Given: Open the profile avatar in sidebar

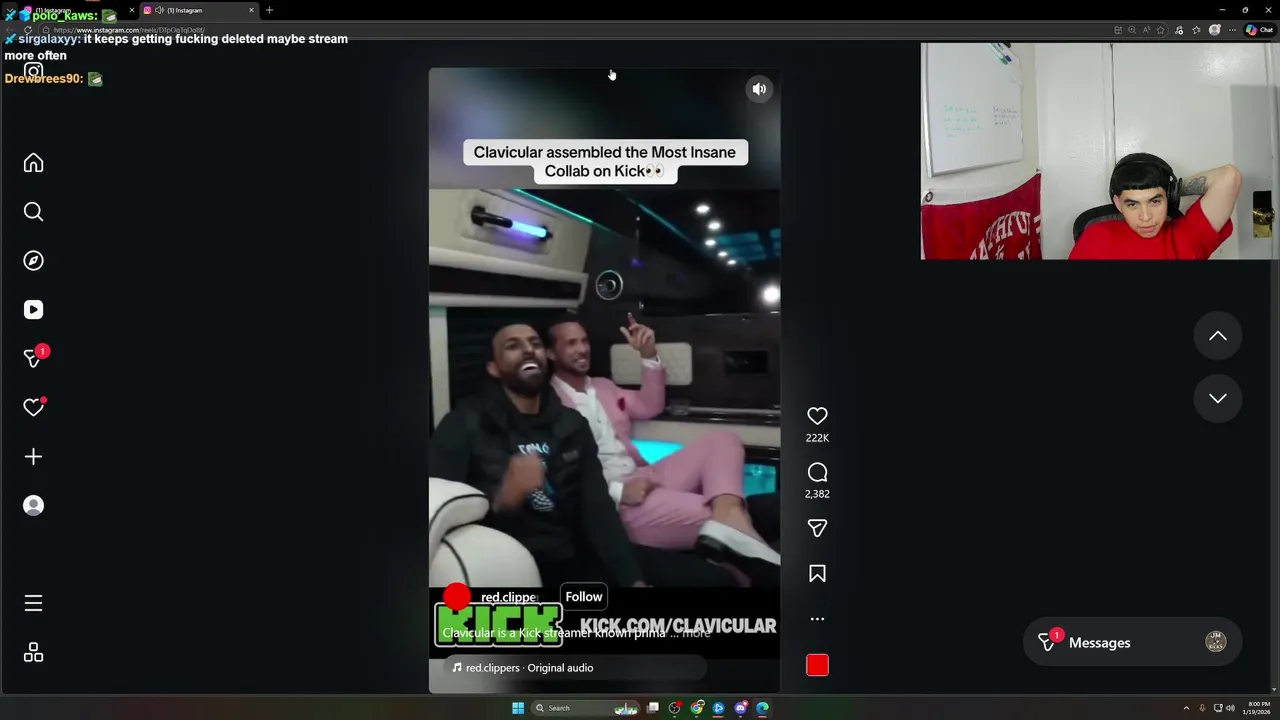Looking at the screenshot, I should [x=33, y=506].
